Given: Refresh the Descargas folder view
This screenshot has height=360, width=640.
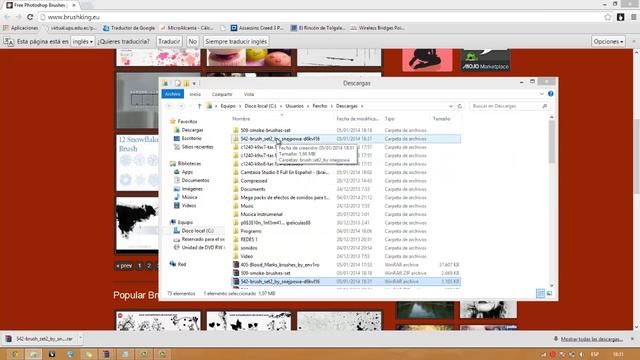Looking at the screenshot, I should (x=460, y=106).
